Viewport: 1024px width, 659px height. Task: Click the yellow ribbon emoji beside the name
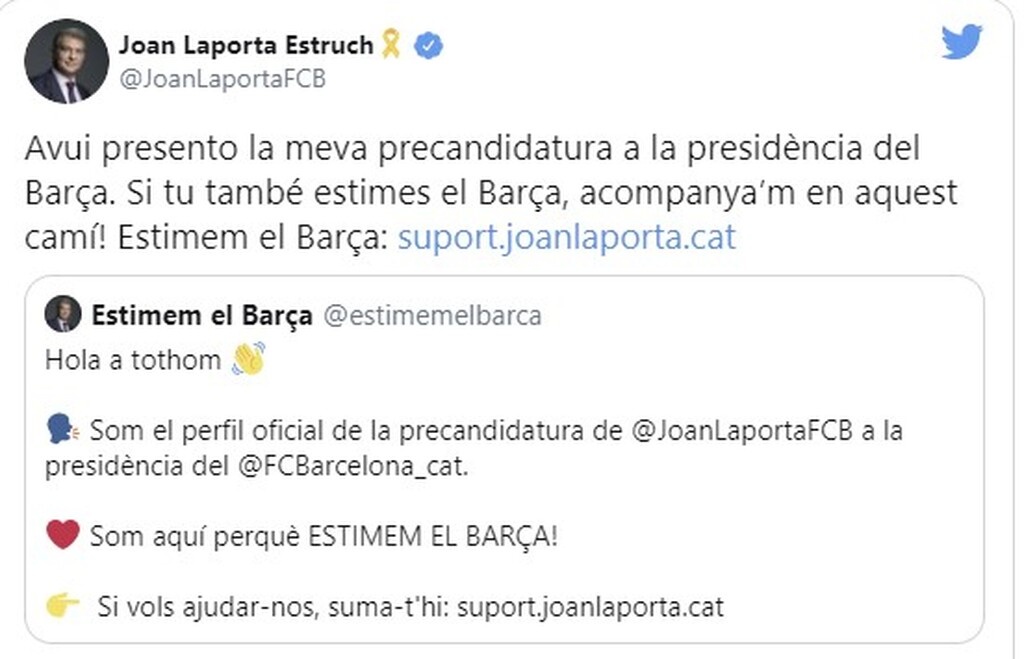[x=391, y=44]
